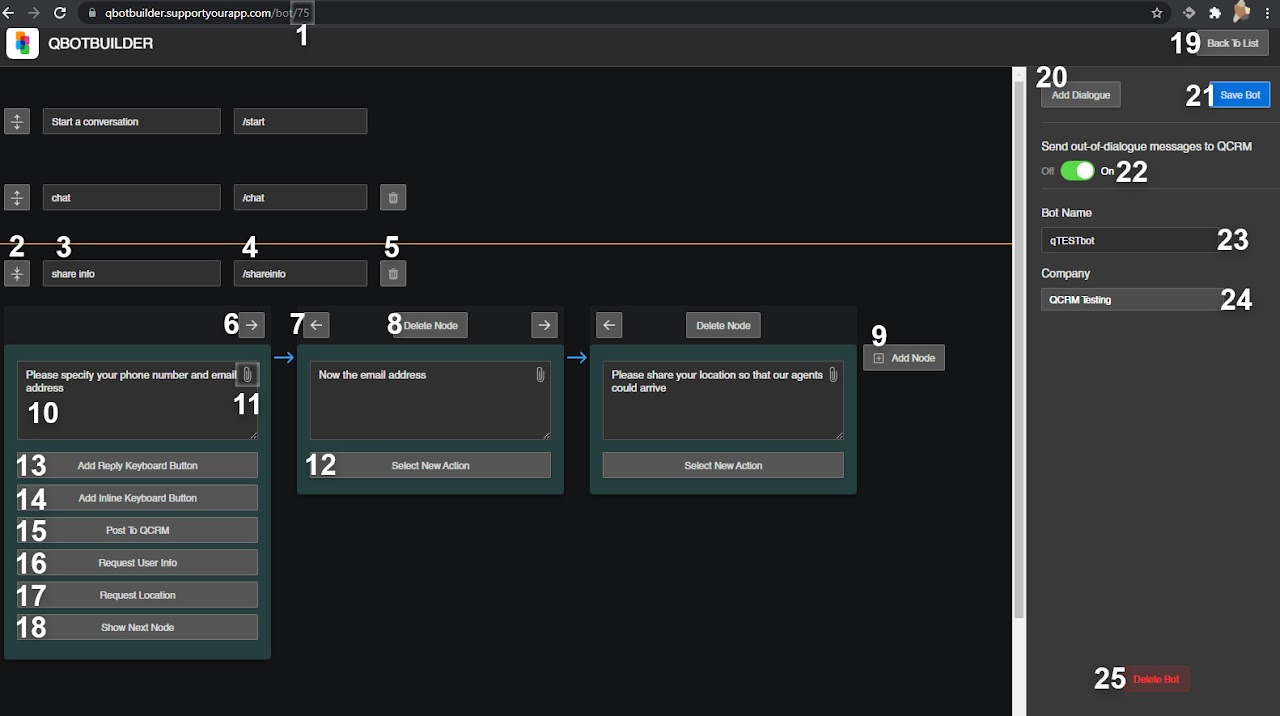Click the paperclip in the 'Now the email address' node

tap(540, 375)
